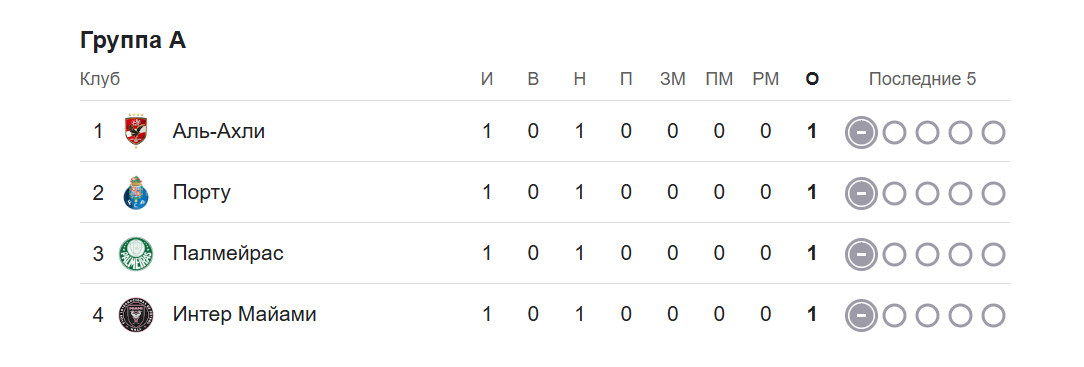This screenshot has width=1084, height=367.
Task: Click the second empty circle in Порту row
Action: (927, 194)
